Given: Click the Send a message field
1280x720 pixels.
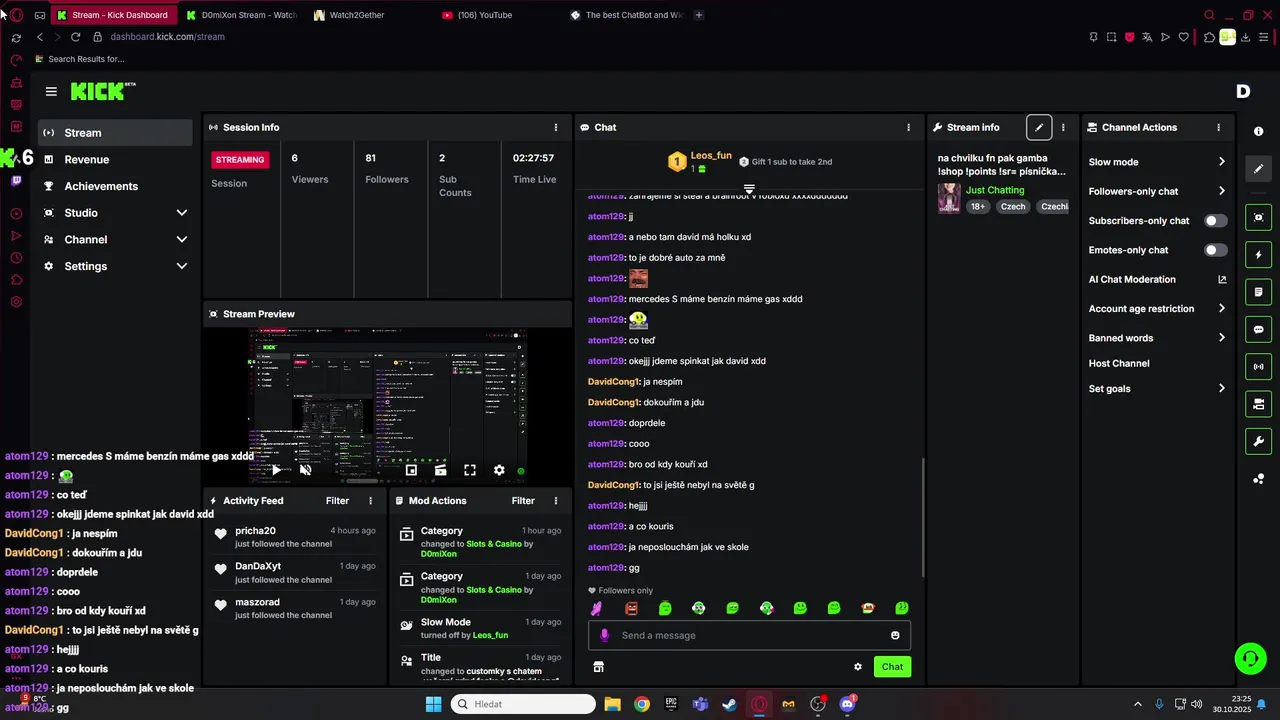Looking at the screenshot, I should pos(749,635).
